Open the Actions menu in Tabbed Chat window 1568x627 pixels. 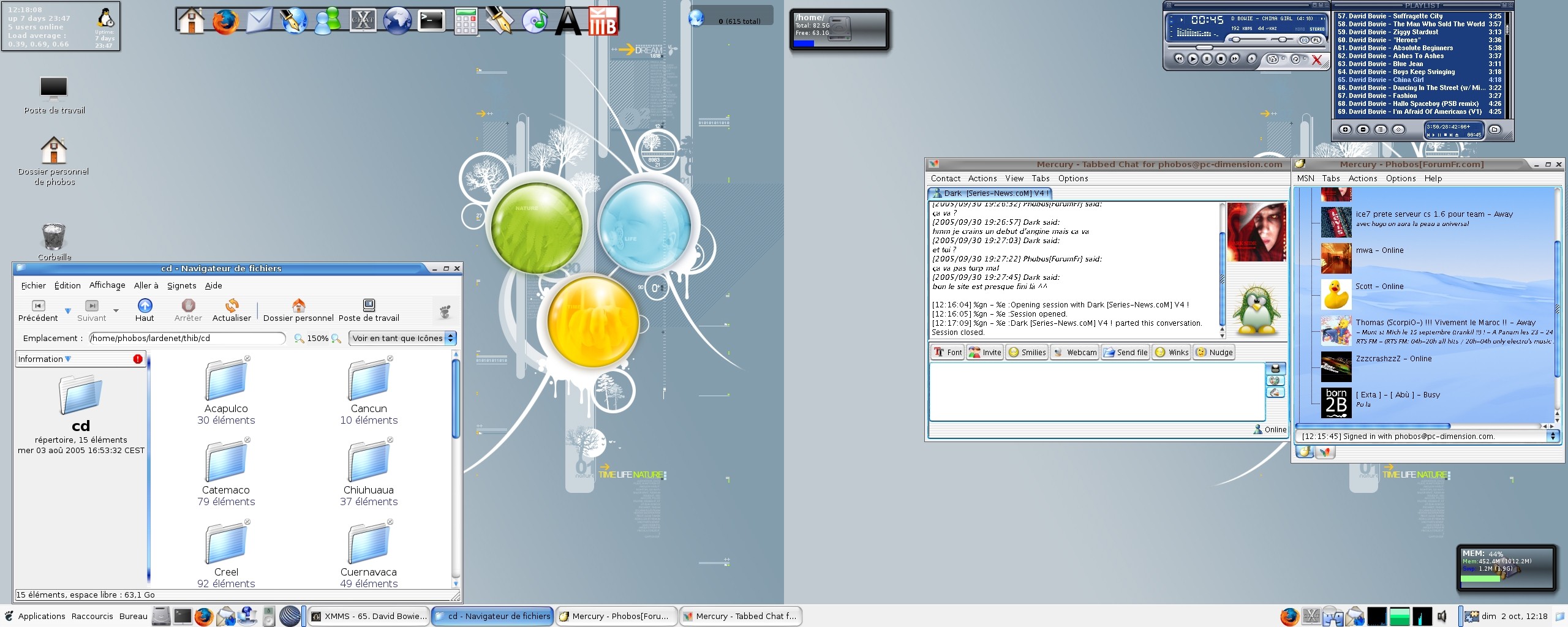pyautogui.click(x=982, y=178)
